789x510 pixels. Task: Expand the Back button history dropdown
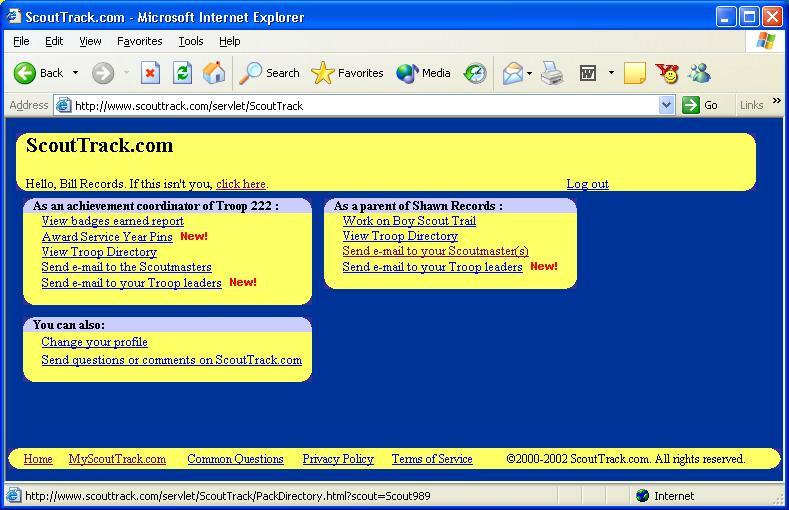(75, 73)
